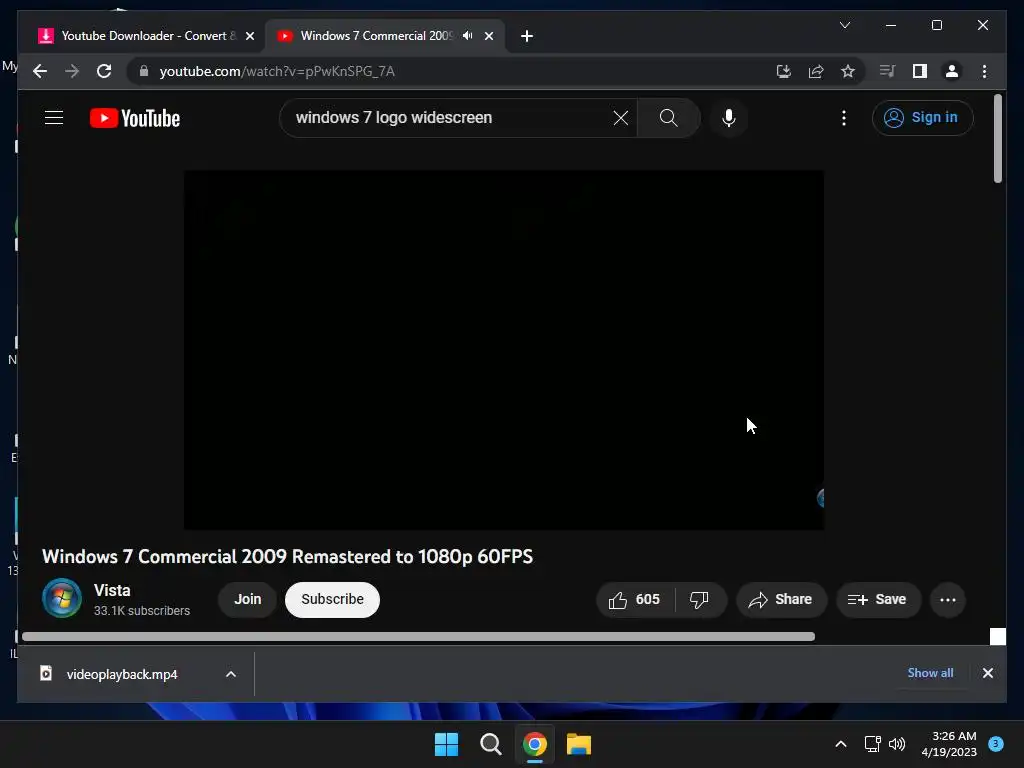Open volume control in system tray

897,744
